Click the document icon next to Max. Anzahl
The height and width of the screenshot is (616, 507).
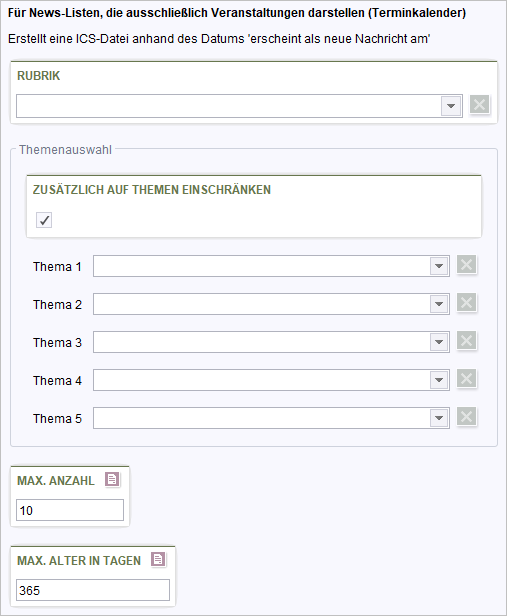[x=112, y=479]
